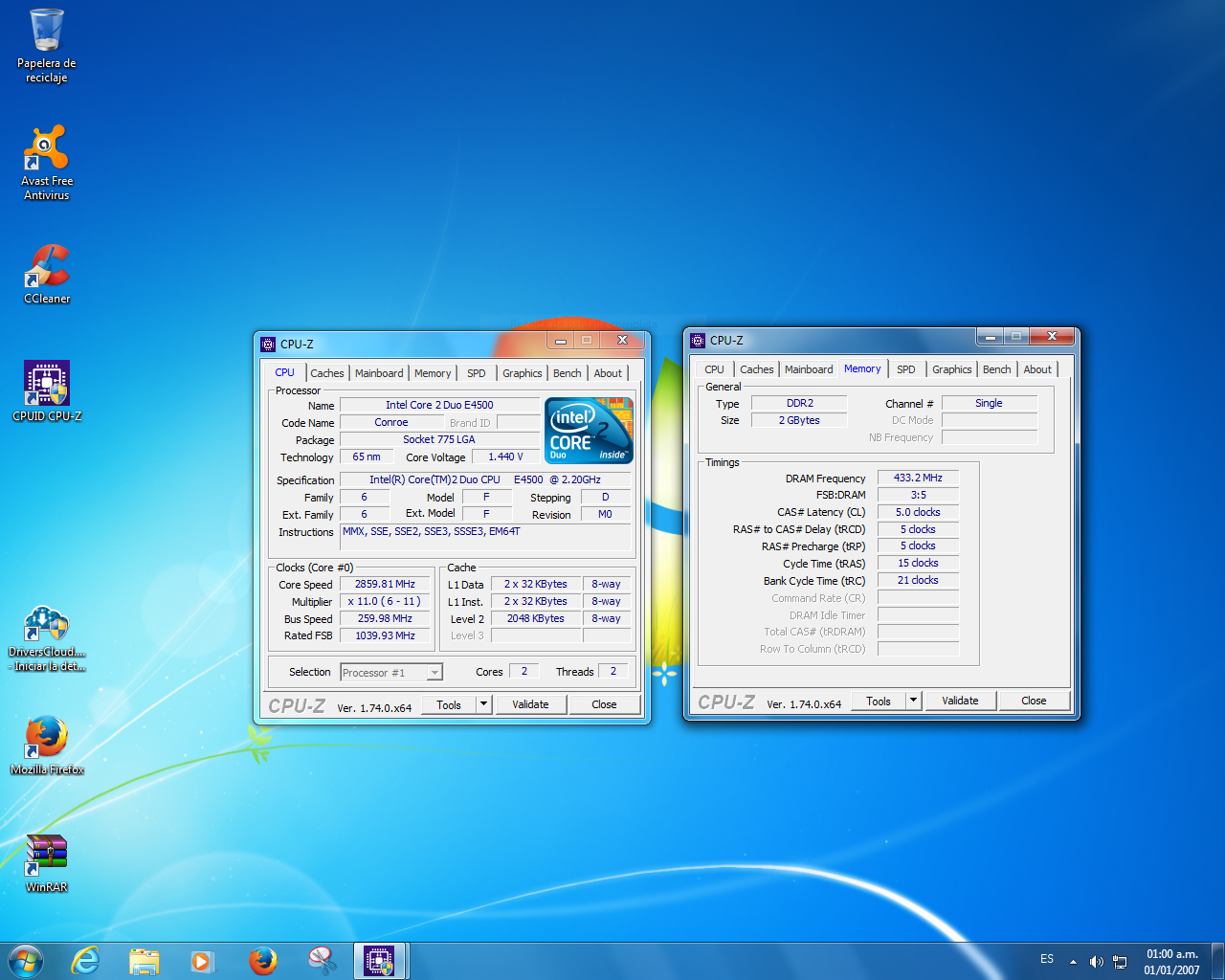This screenshot has width=1225, height=980.
Task: Click Validate in Memory window
Action: 960,701
